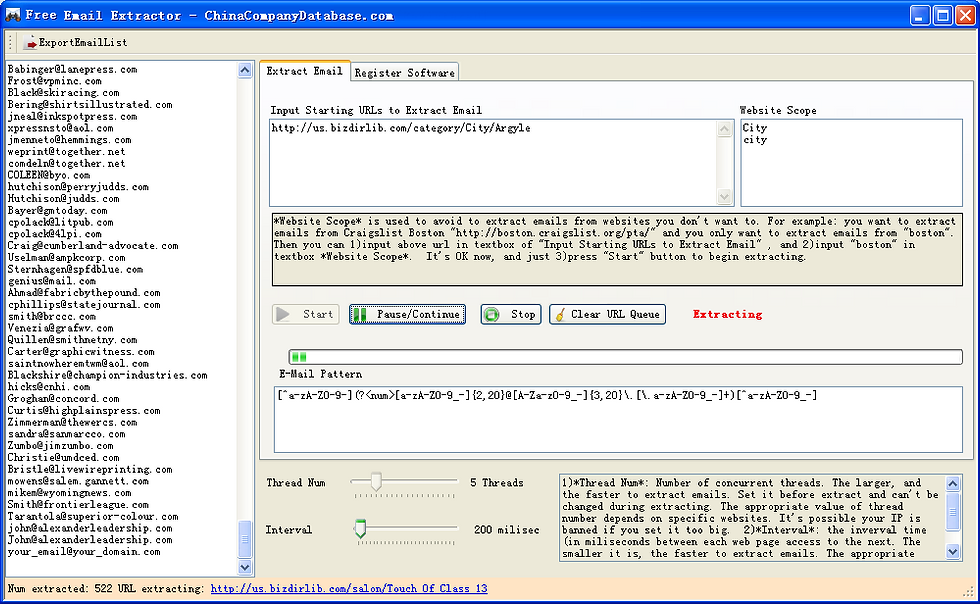Click the starting URL ending in Argyle
The image size is (980, 604).
(x=401, y=128)
